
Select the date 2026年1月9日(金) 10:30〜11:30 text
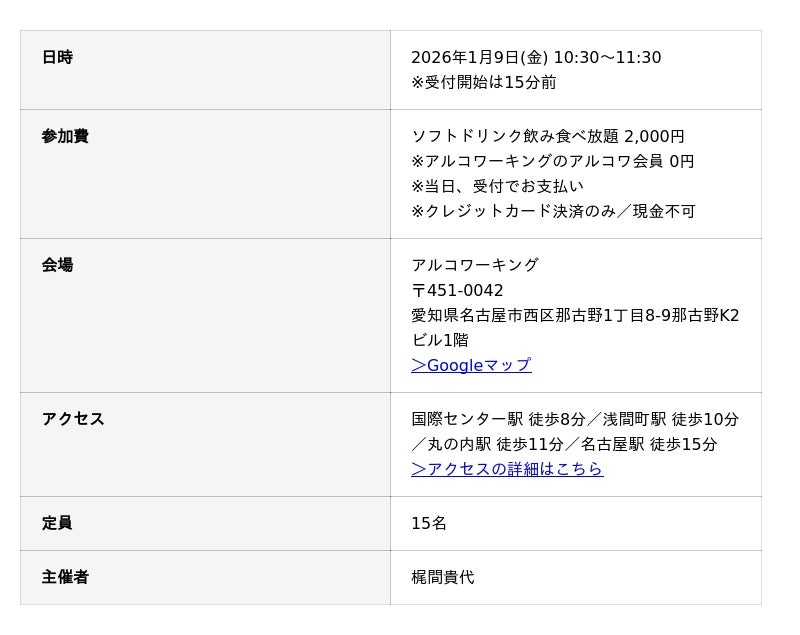click(536, 58)
